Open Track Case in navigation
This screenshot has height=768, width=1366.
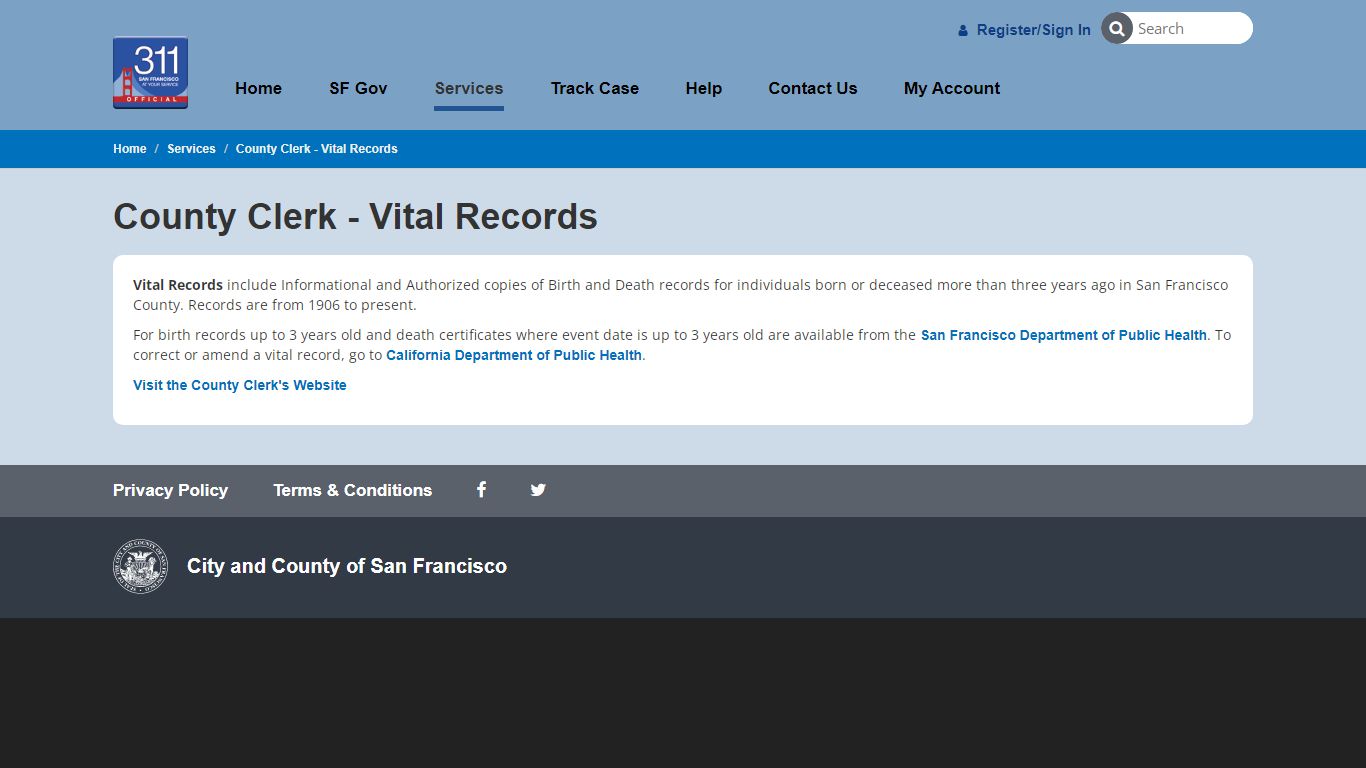click(x=594, y=88)
